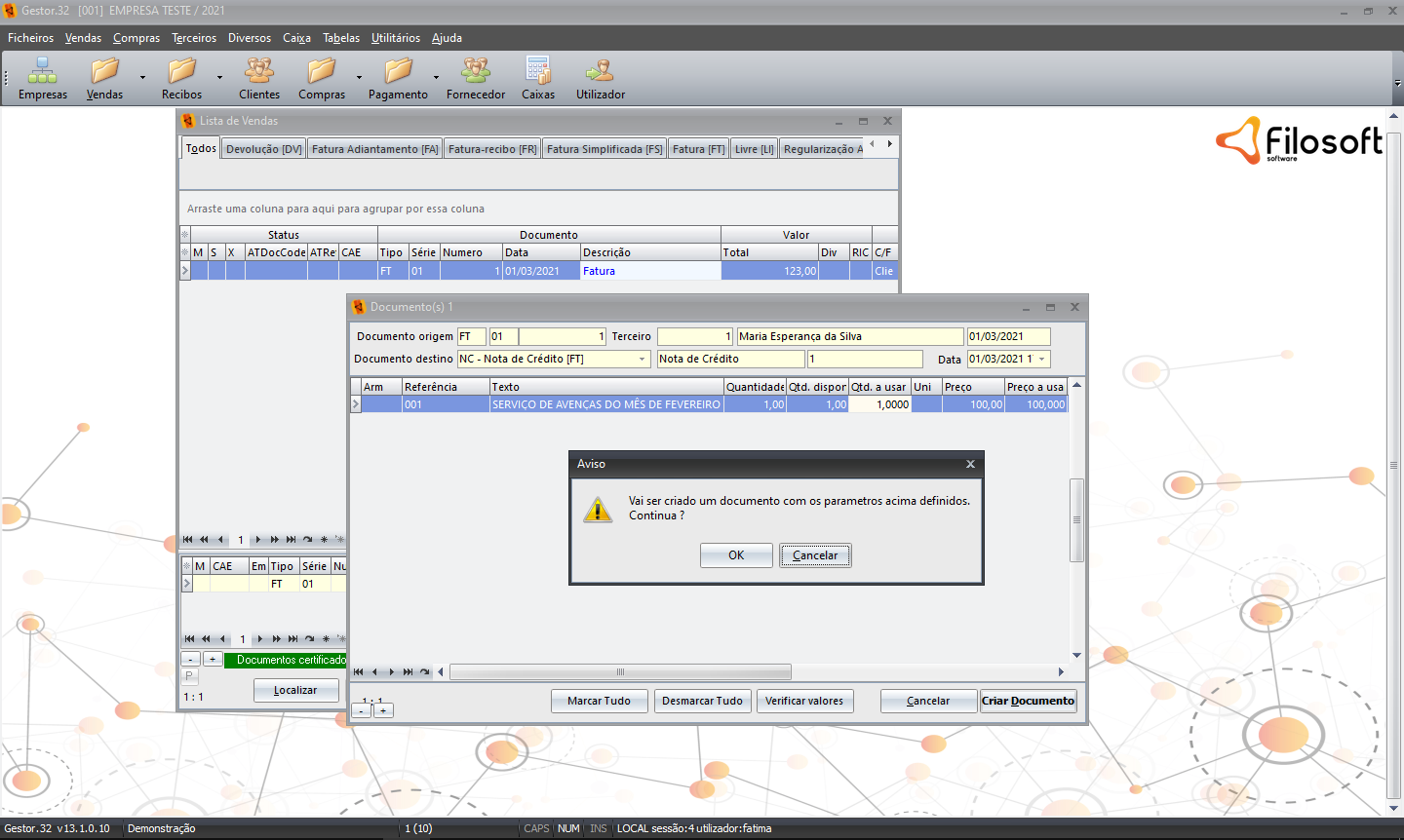
Task: Expand the Vendas toolbar dropdown arrow
Action: [142, 77]
